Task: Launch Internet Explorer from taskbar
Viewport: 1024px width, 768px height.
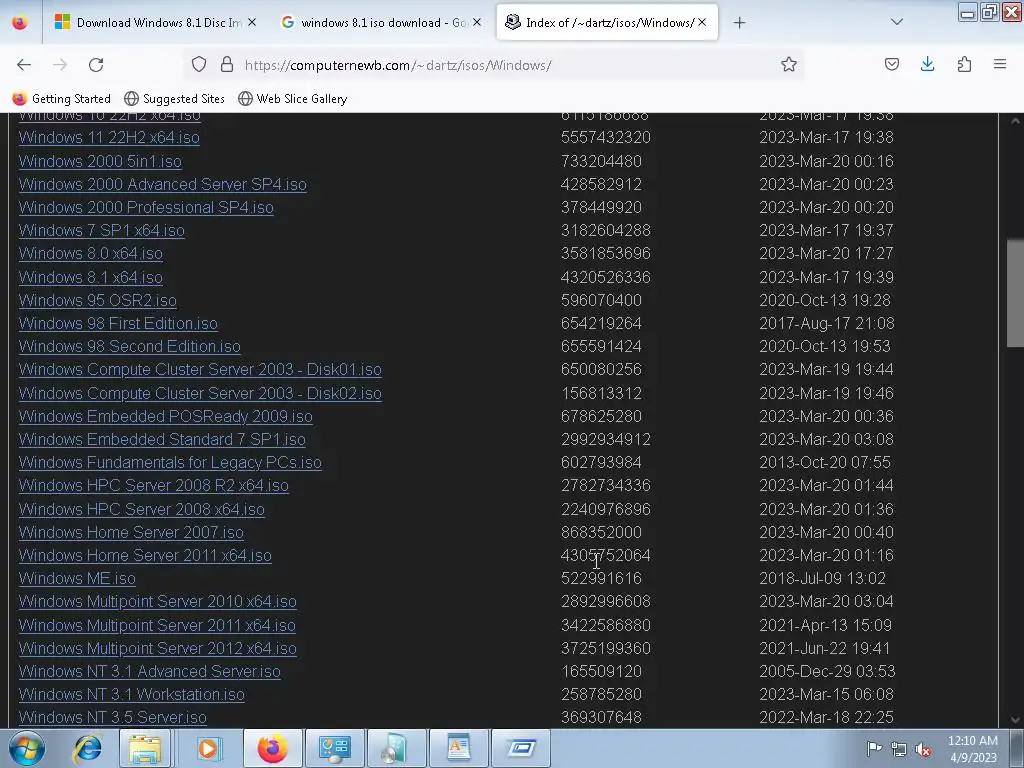Action: tap(88, 748)
